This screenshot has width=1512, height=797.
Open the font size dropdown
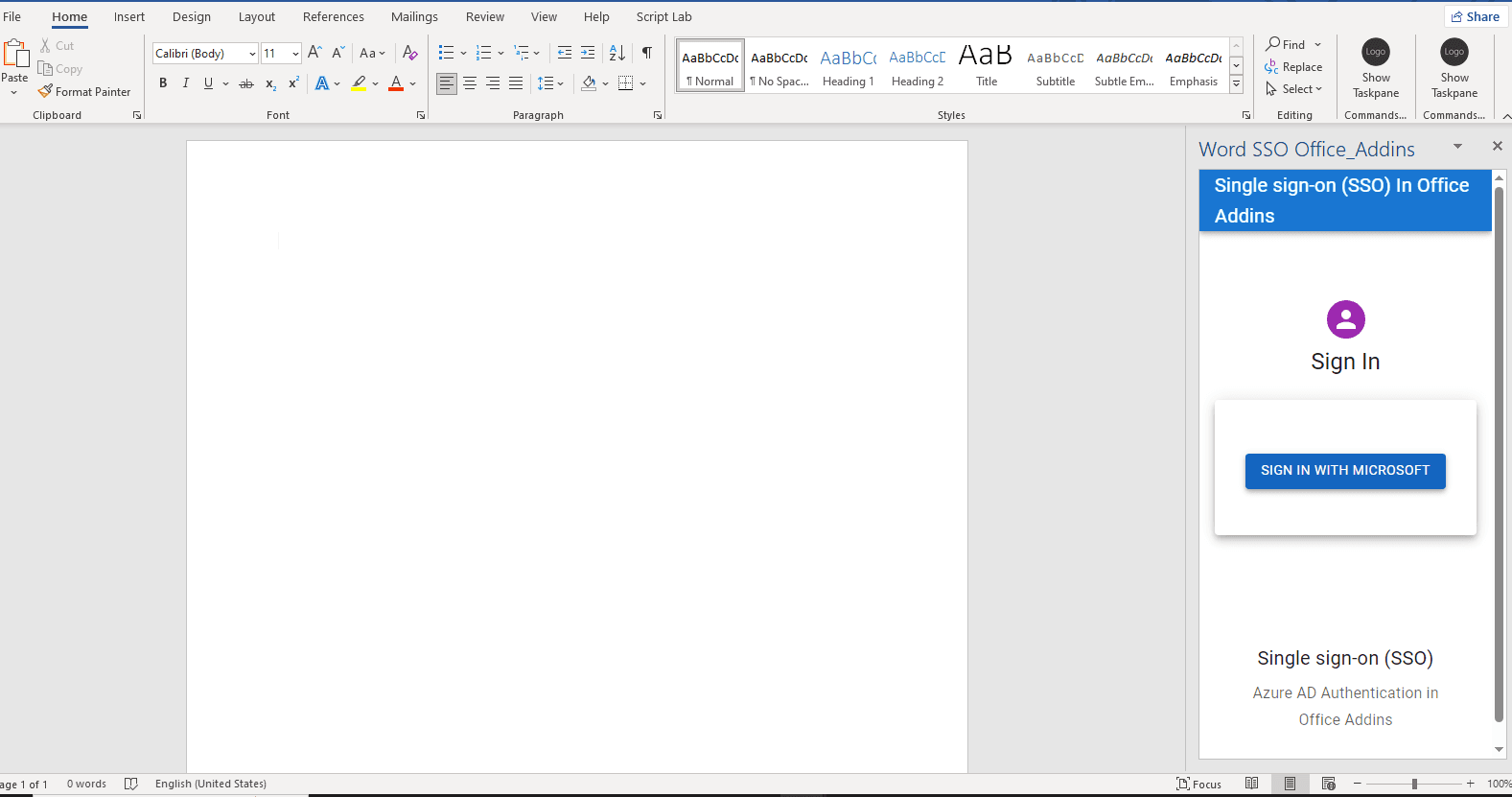click(295, 54)
